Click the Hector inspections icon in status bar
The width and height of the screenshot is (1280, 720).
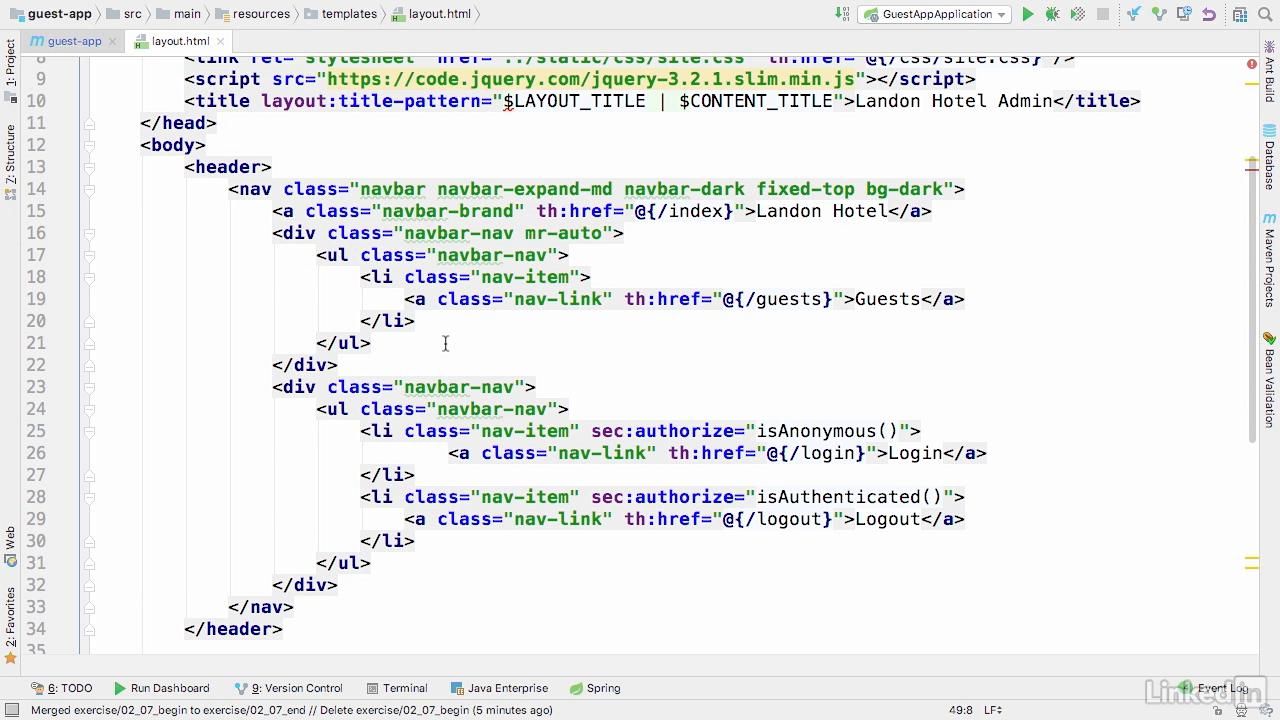tap(1241, 710)
